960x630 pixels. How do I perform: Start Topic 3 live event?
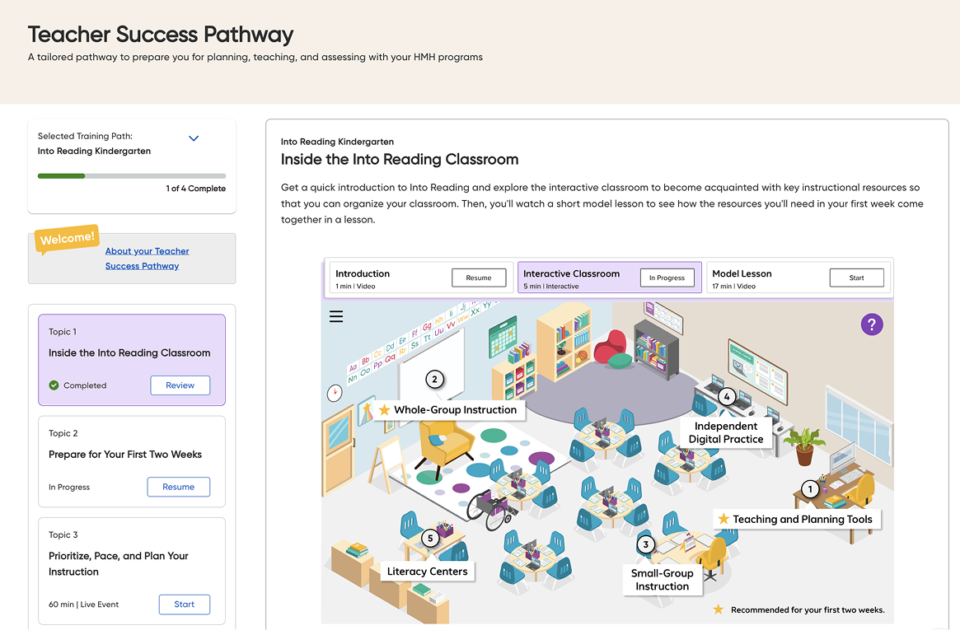[184, 604]
